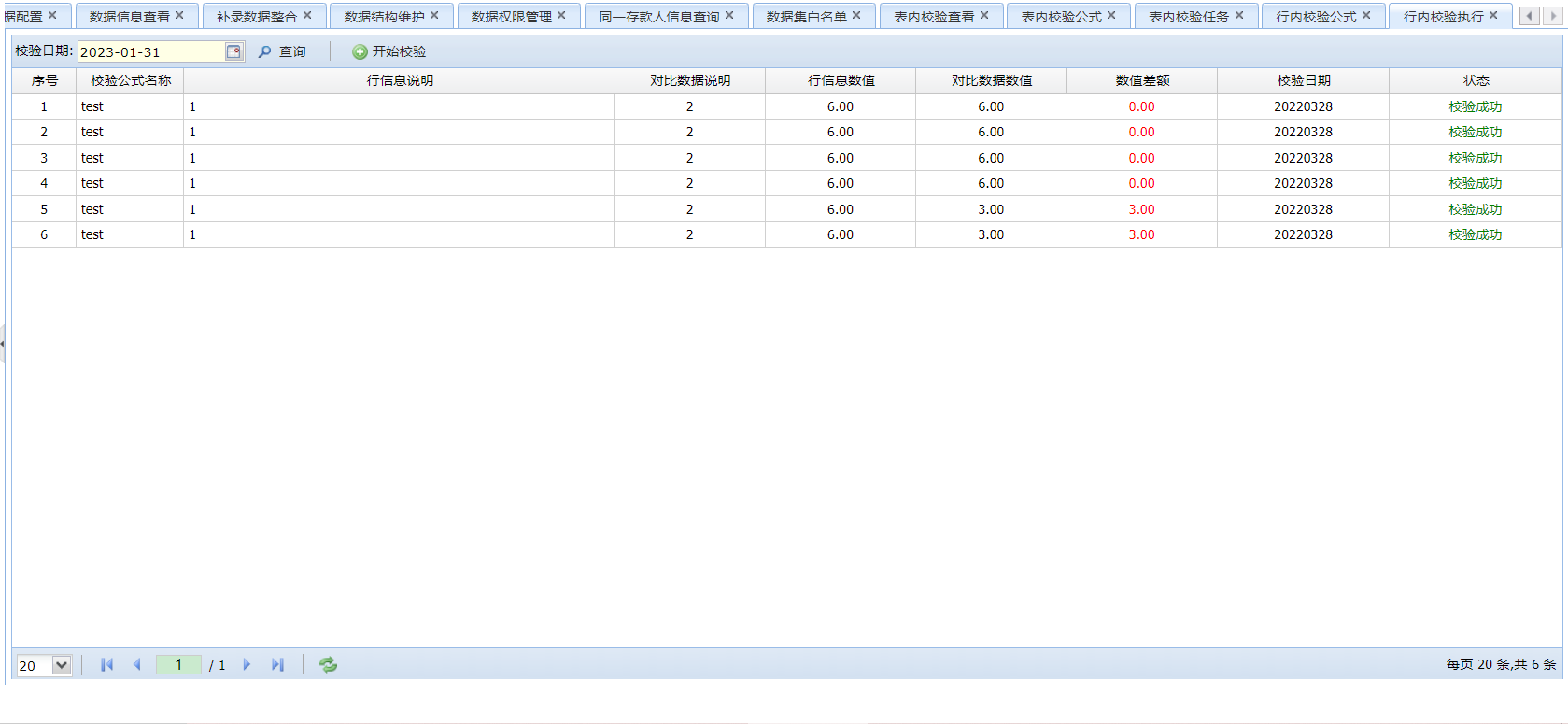Click the page number input box

178,665
